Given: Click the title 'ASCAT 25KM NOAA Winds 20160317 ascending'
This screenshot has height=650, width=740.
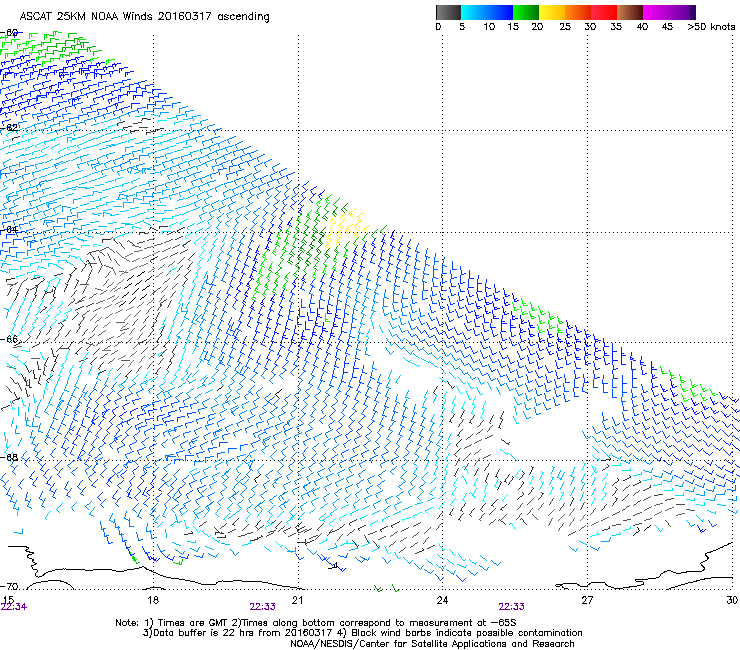Looking at the screenshot, I should coord(144,17).
